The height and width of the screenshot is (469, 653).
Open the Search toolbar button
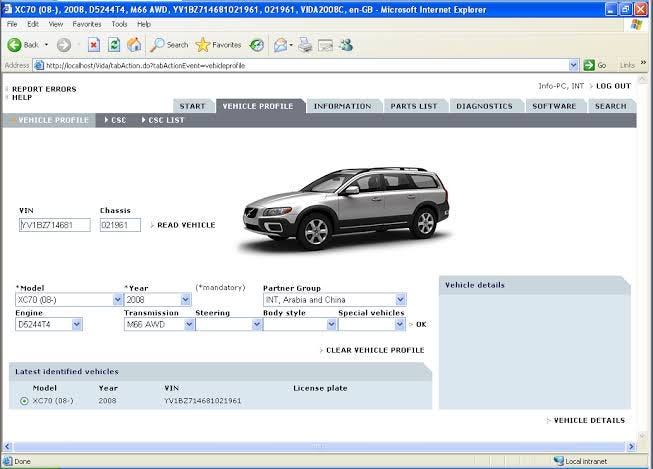coord(169,45)
